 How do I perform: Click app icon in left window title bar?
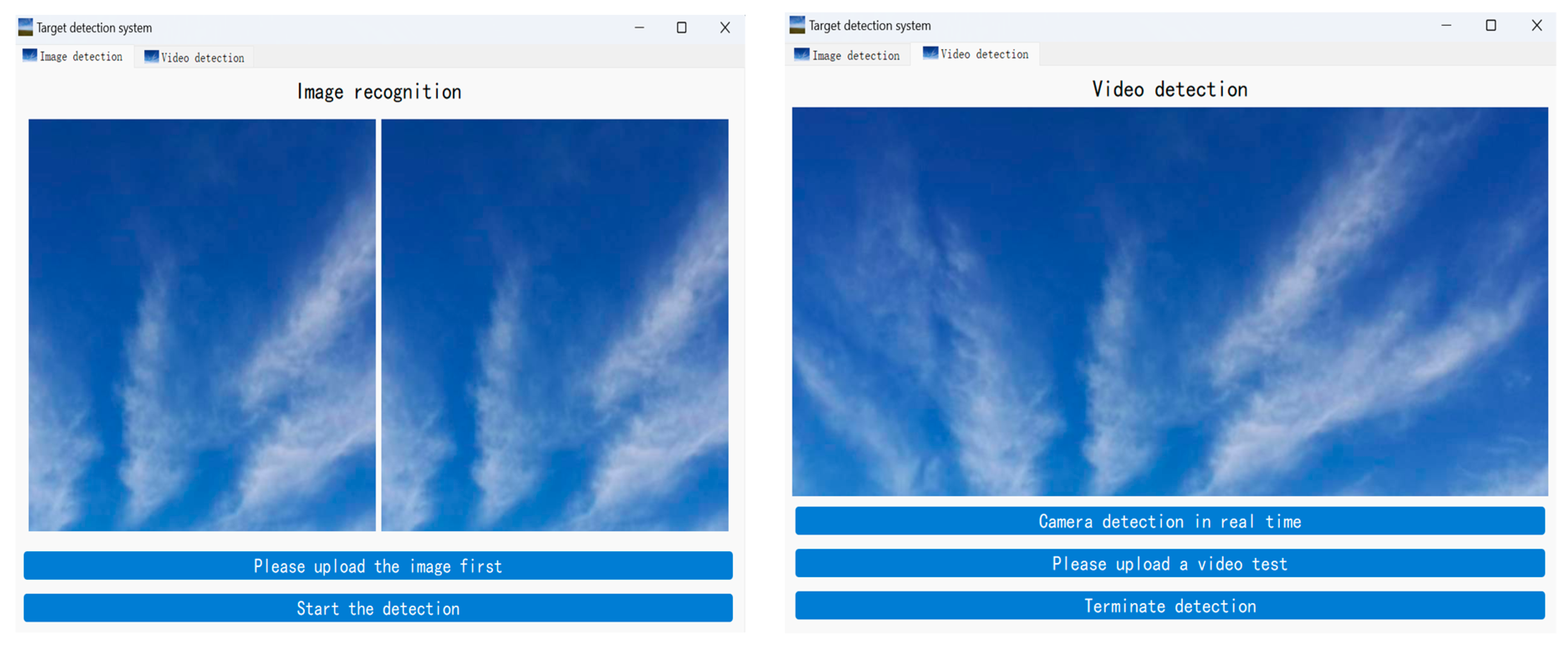pos(25,27)
